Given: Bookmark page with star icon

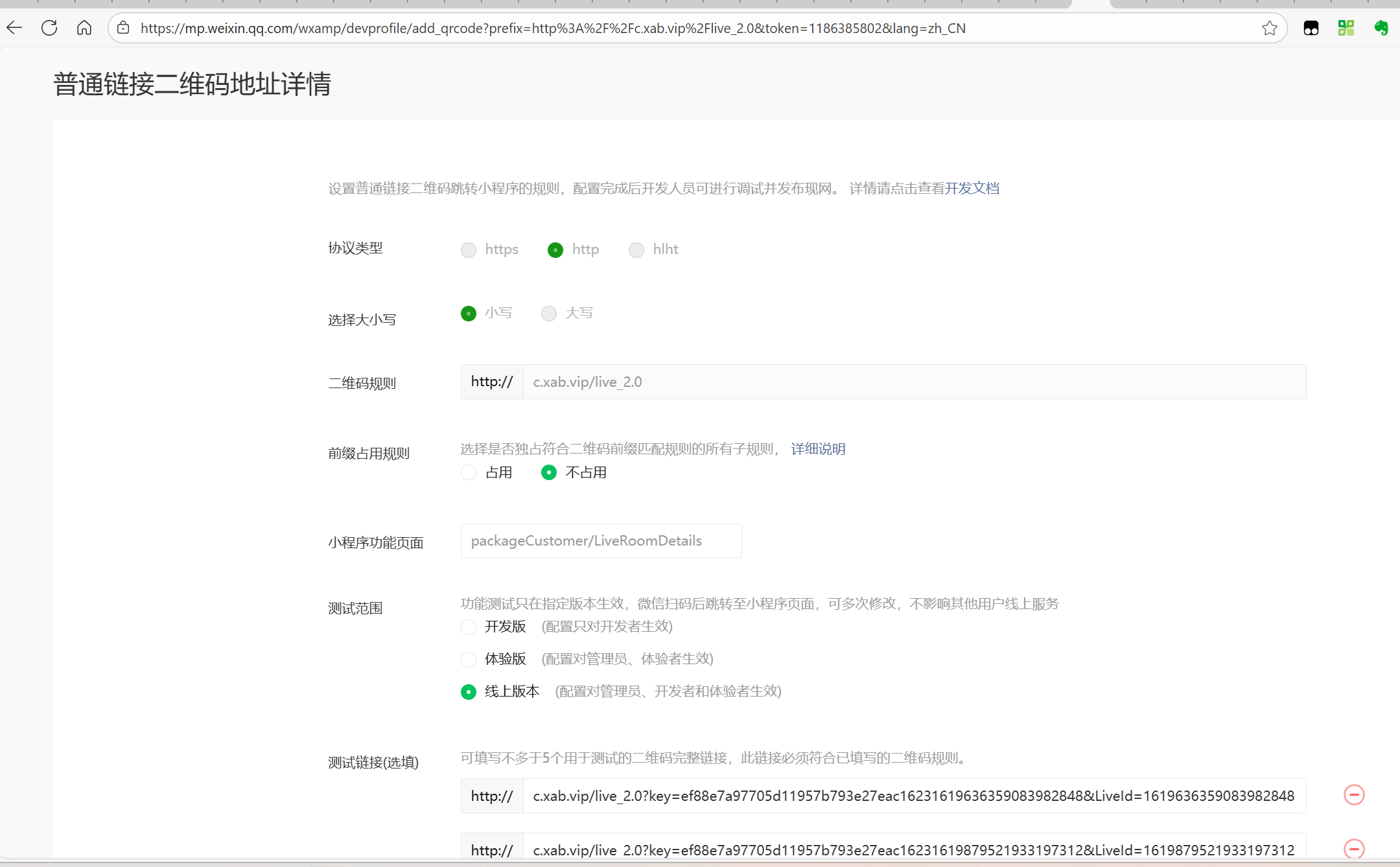Looking at the screenshot, I should tap(1269, 28).
